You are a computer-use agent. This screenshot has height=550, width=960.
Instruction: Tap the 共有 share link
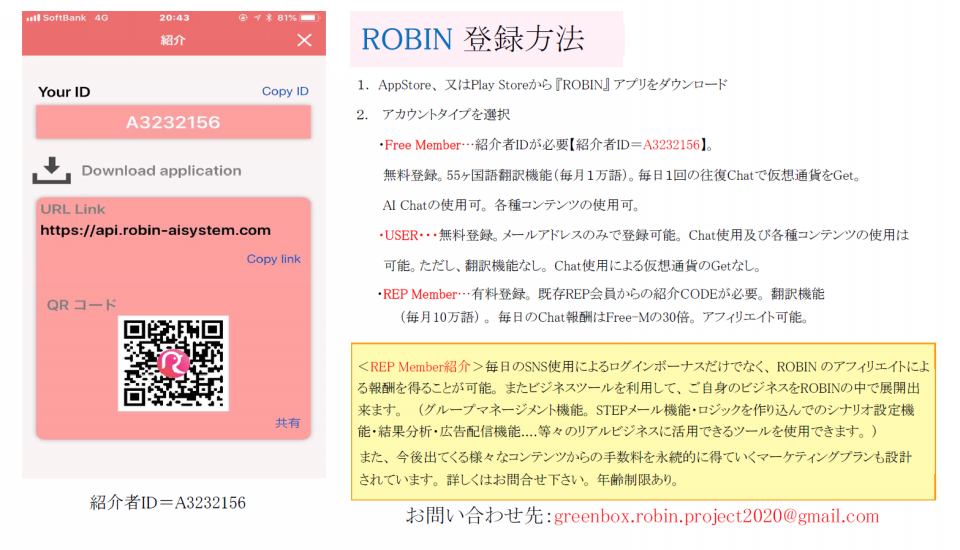click(287, 423)
